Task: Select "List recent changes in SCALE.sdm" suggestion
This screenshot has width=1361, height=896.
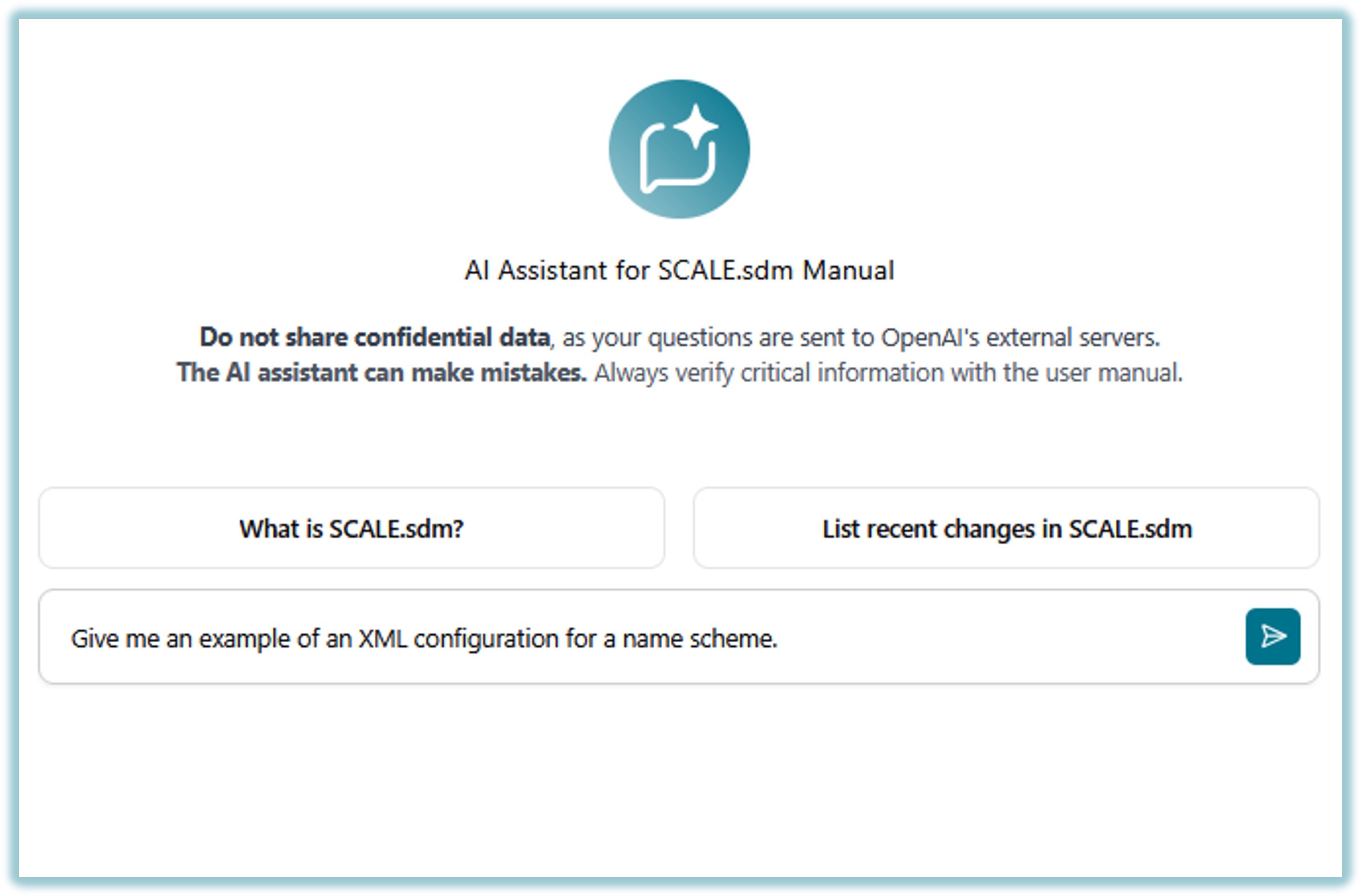Action: (1006, 528)
